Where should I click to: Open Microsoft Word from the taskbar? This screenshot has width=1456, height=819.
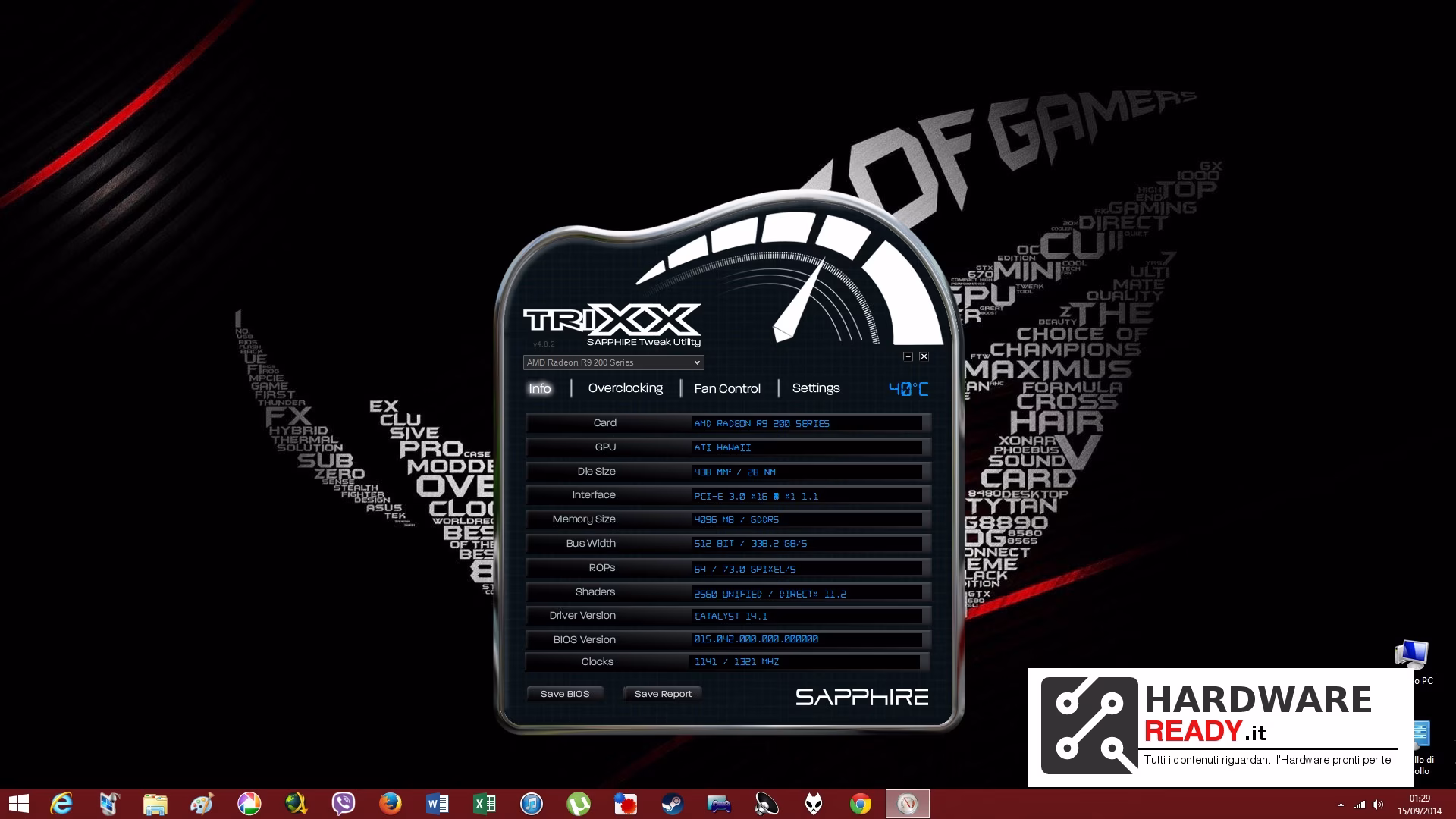(x=438, y=804)
